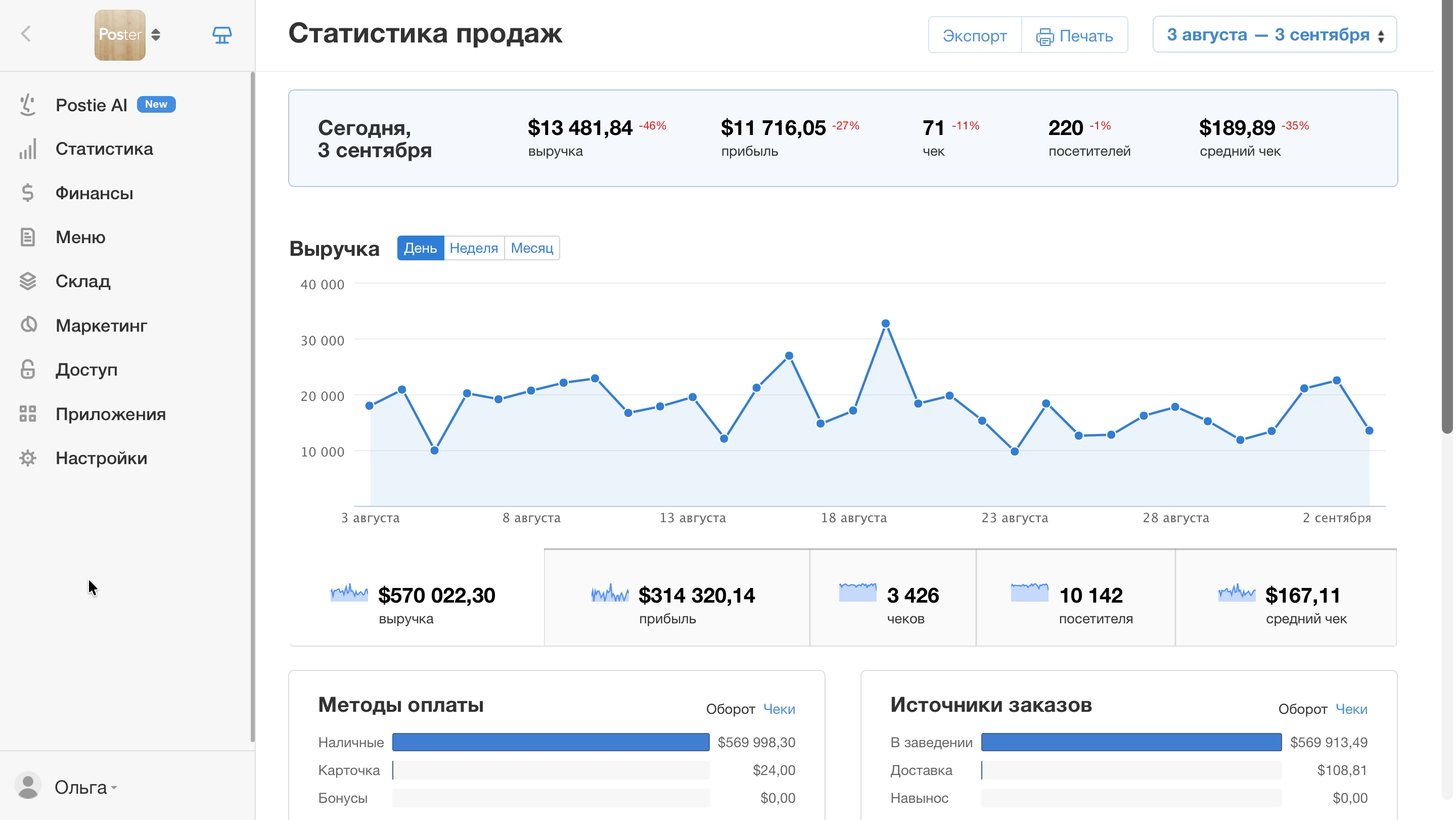Image resolution: width=1456 pixels, height=820 pixels.
Task: Click the back arrow in the sidebar header
Action: click(26, 34)
